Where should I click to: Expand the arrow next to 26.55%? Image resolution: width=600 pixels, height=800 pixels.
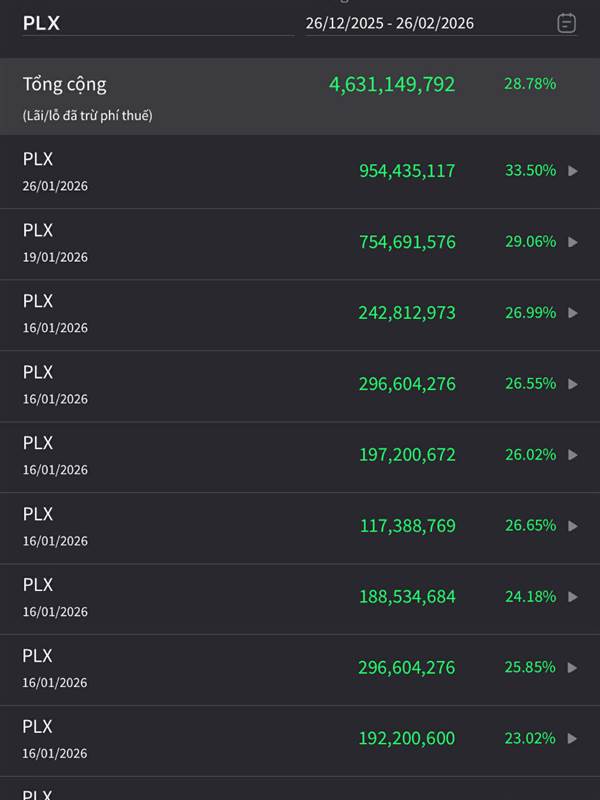(x=573, y=384)
